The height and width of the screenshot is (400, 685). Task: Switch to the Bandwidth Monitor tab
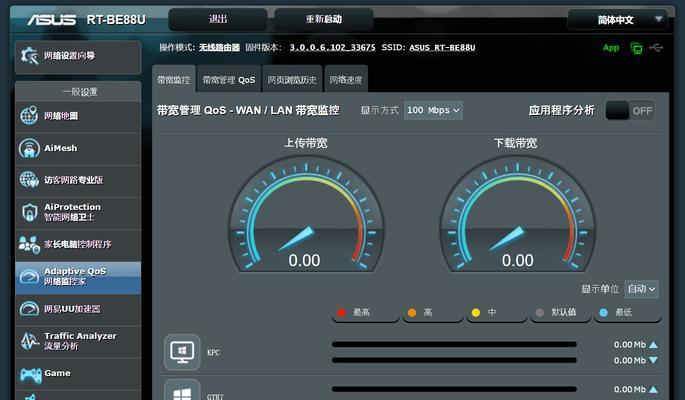point(174,79)
